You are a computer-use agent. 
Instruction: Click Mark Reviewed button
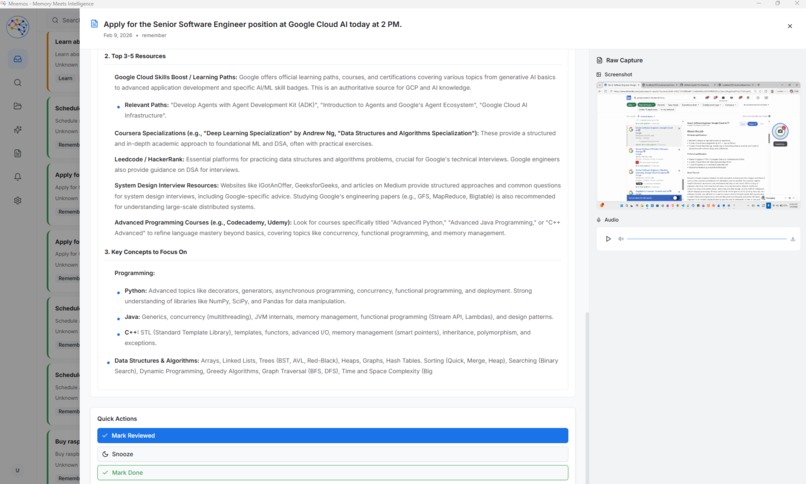coord(333,436)
